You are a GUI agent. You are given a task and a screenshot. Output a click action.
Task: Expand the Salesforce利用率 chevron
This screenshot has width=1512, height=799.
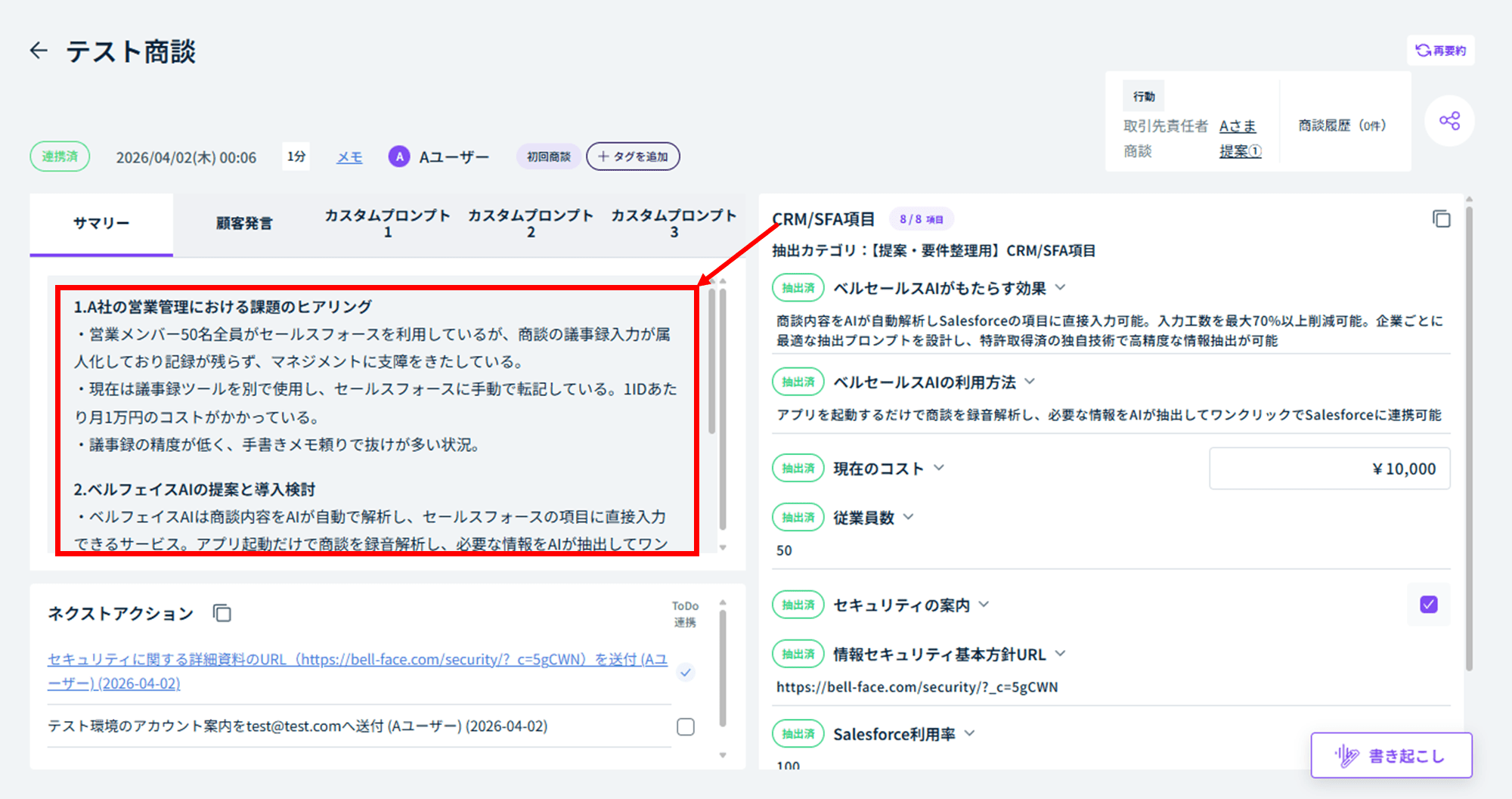click(x=970, y=733)
